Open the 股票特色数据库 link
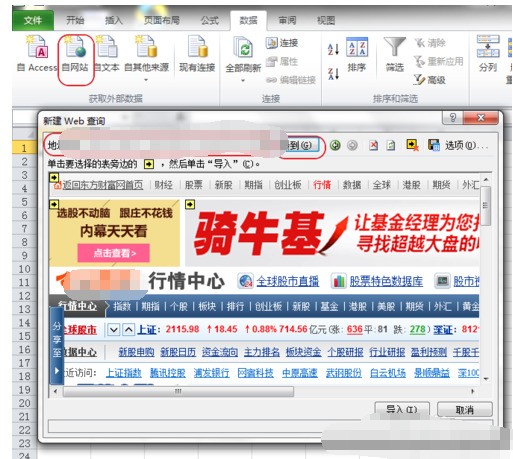This screenshot has height=459, width=513. [386, 281]
